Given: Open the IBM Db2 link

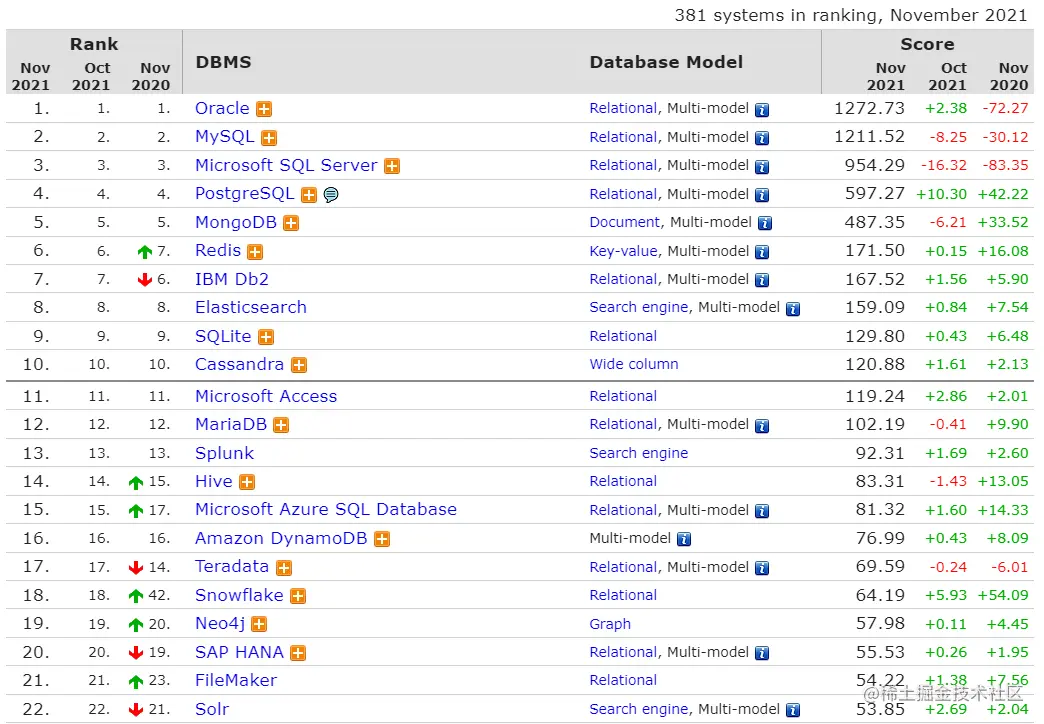Looking at the screenshot, I should click(x=232, y=279).
